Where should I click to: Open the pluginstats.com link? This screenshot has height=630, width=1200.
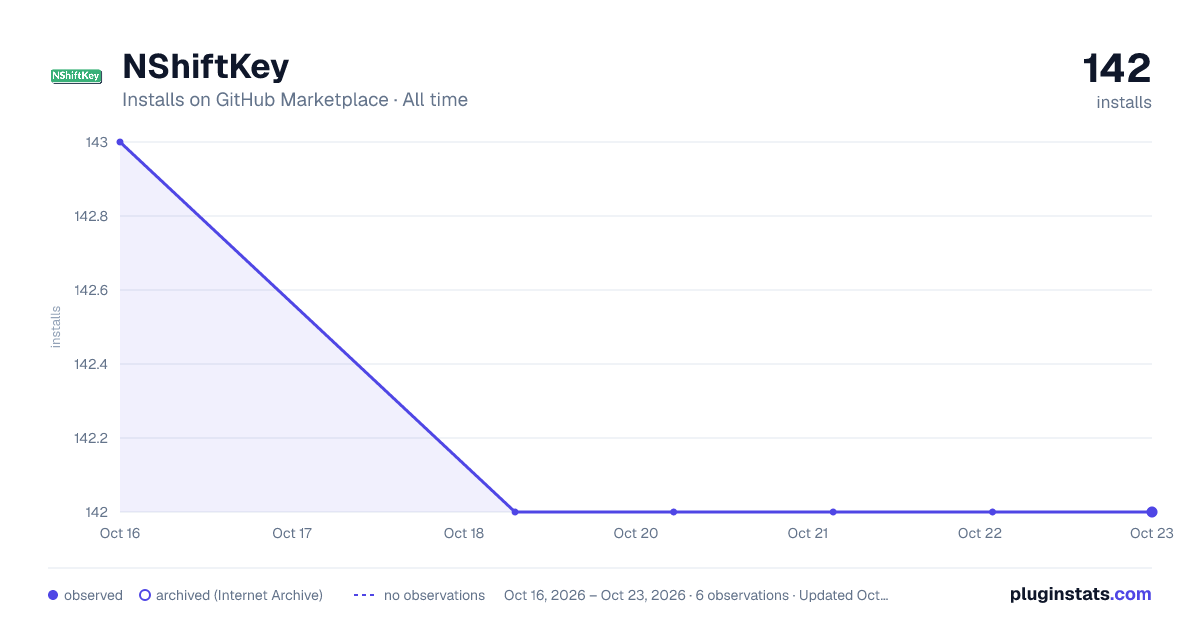(x=1081, y=594)
